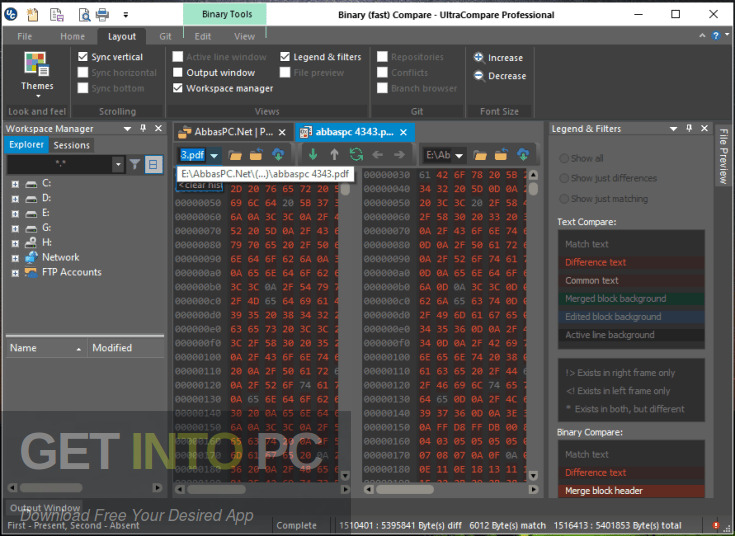Click the blue help question mark icon
Viewport: 735px width, 536px height.
click(715, 36)
